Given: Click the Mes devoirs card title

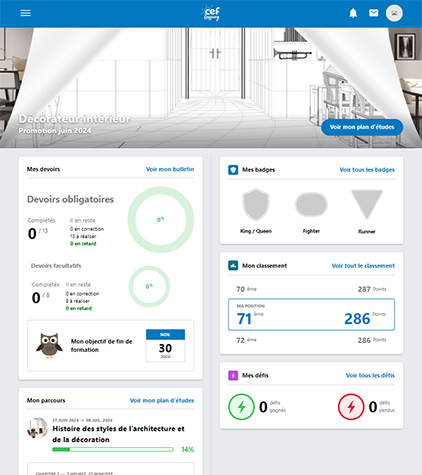Looking at the screenshot, I should (43, 169).
